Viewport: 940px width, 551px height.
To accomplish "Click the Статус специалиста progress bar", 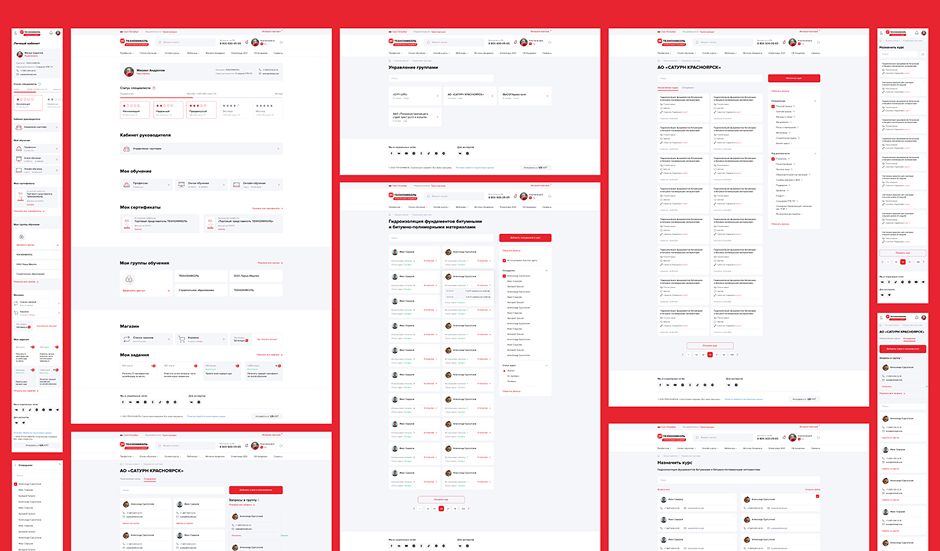I will [200, 95].
